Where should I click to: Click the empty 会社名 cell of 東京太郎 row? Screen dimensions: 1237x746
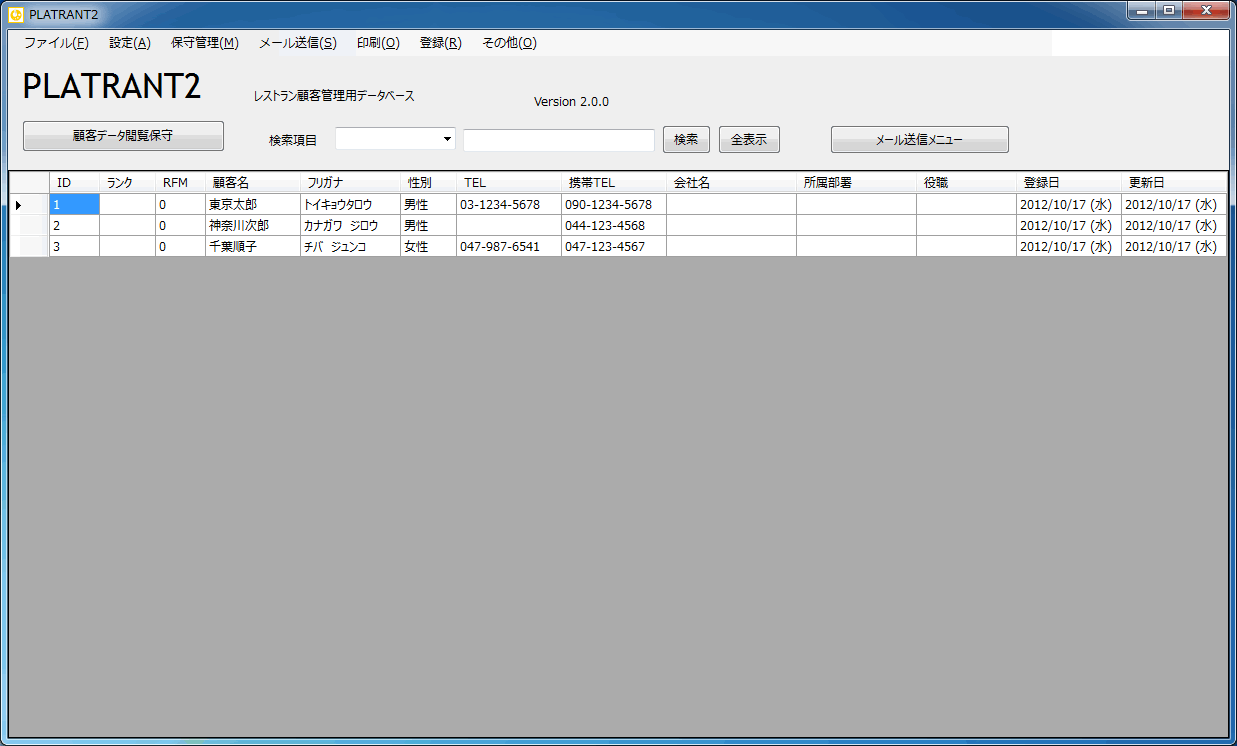pos(731,204)
